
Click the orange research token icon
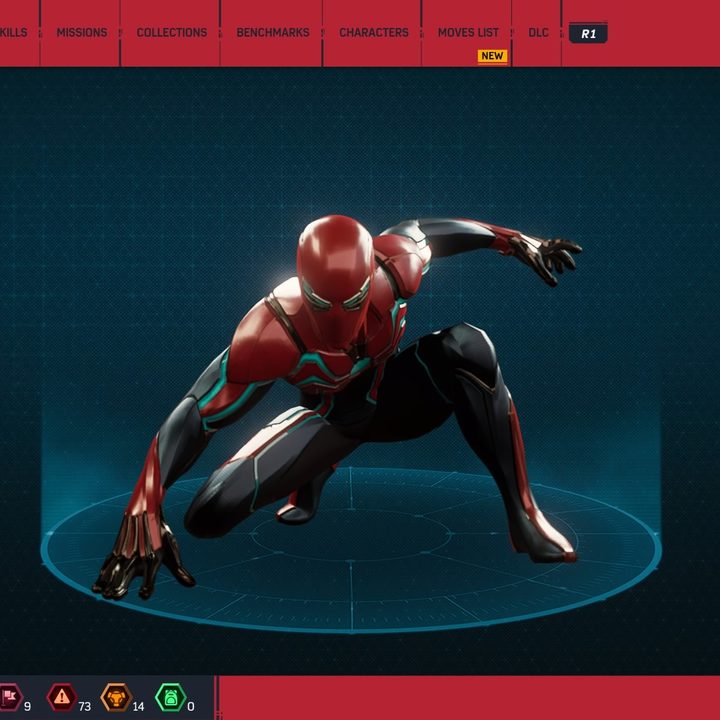pyautogui.click(x=117, y=697)
